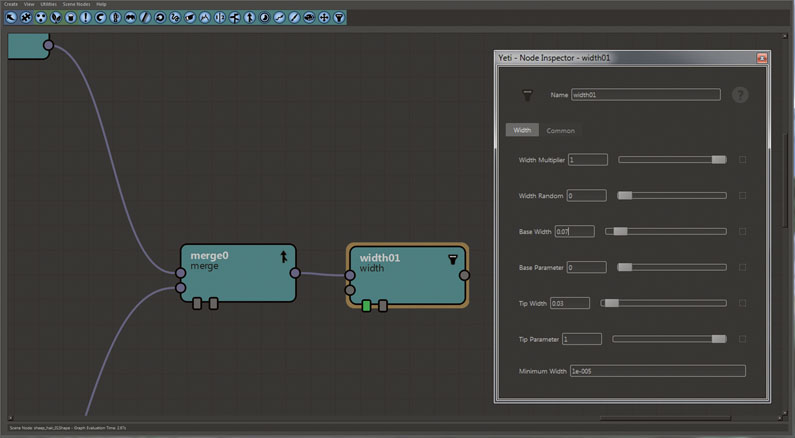Screen dimensions: 795x438
Task: Toggle checkbox beside Base Width slider
Action: [x=742, y=232]
